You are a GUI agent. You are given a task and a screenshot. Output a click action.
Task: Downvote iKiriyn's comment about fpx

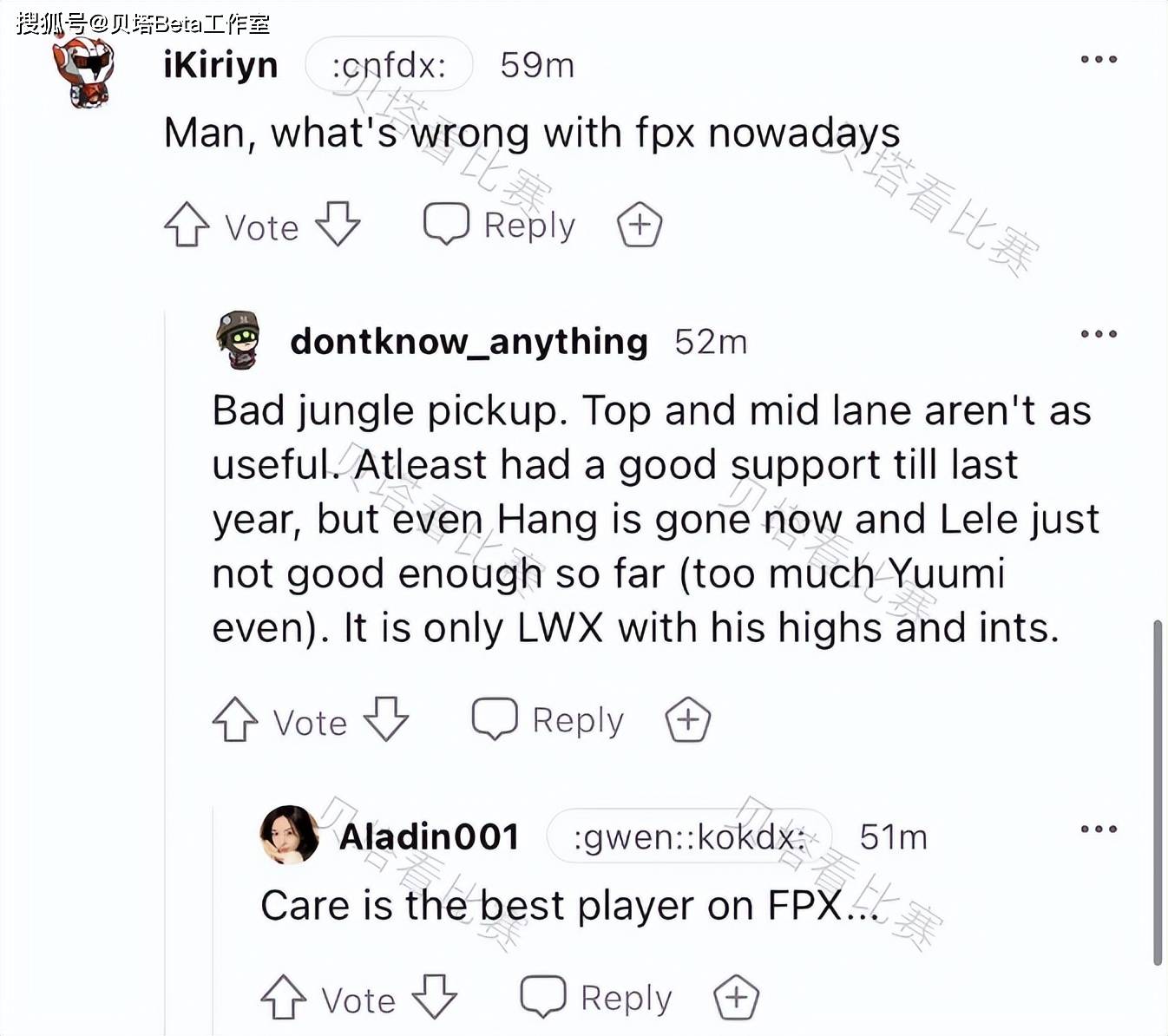pos(338,224)
